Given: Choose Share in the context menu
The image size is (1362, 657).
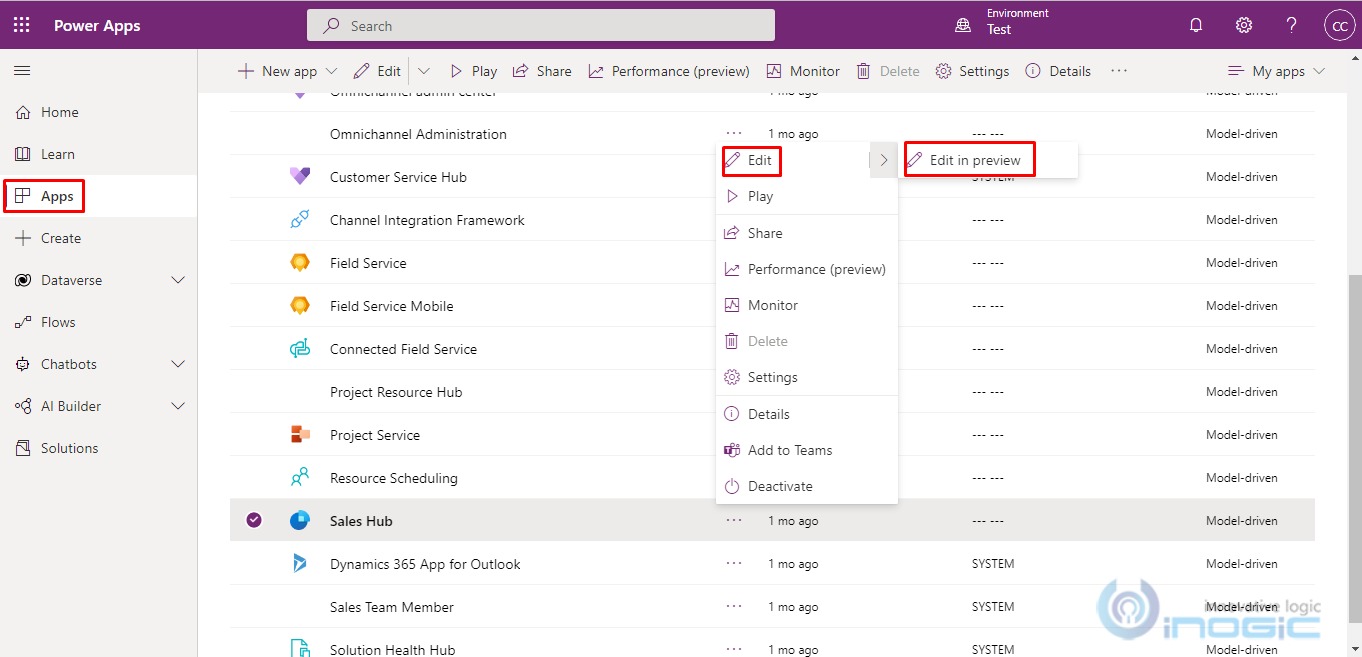Looking at the screenshot, I should pos(807,233).
